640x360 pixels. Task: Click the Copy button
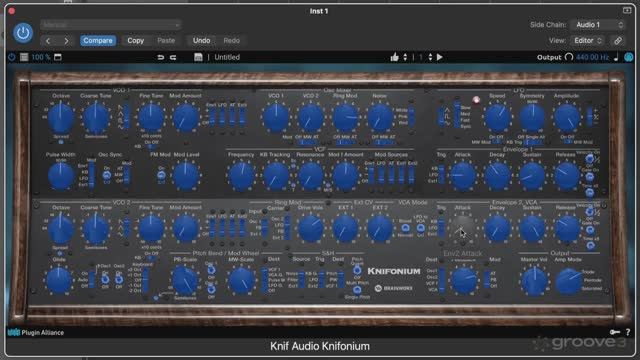click(136, 40)
